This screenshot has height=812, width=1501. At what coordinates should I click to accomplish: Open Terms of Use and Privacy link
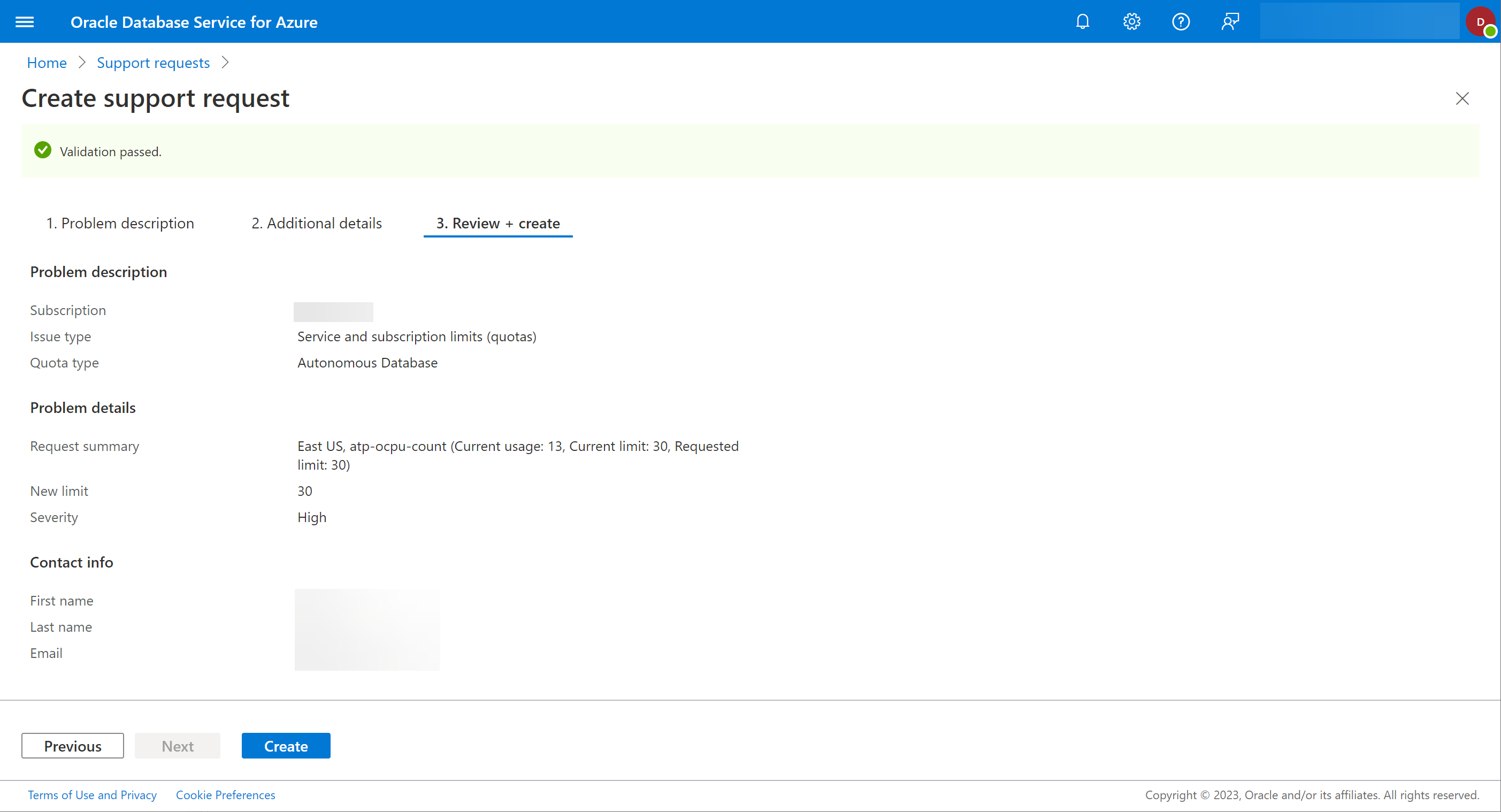point(92,794)
